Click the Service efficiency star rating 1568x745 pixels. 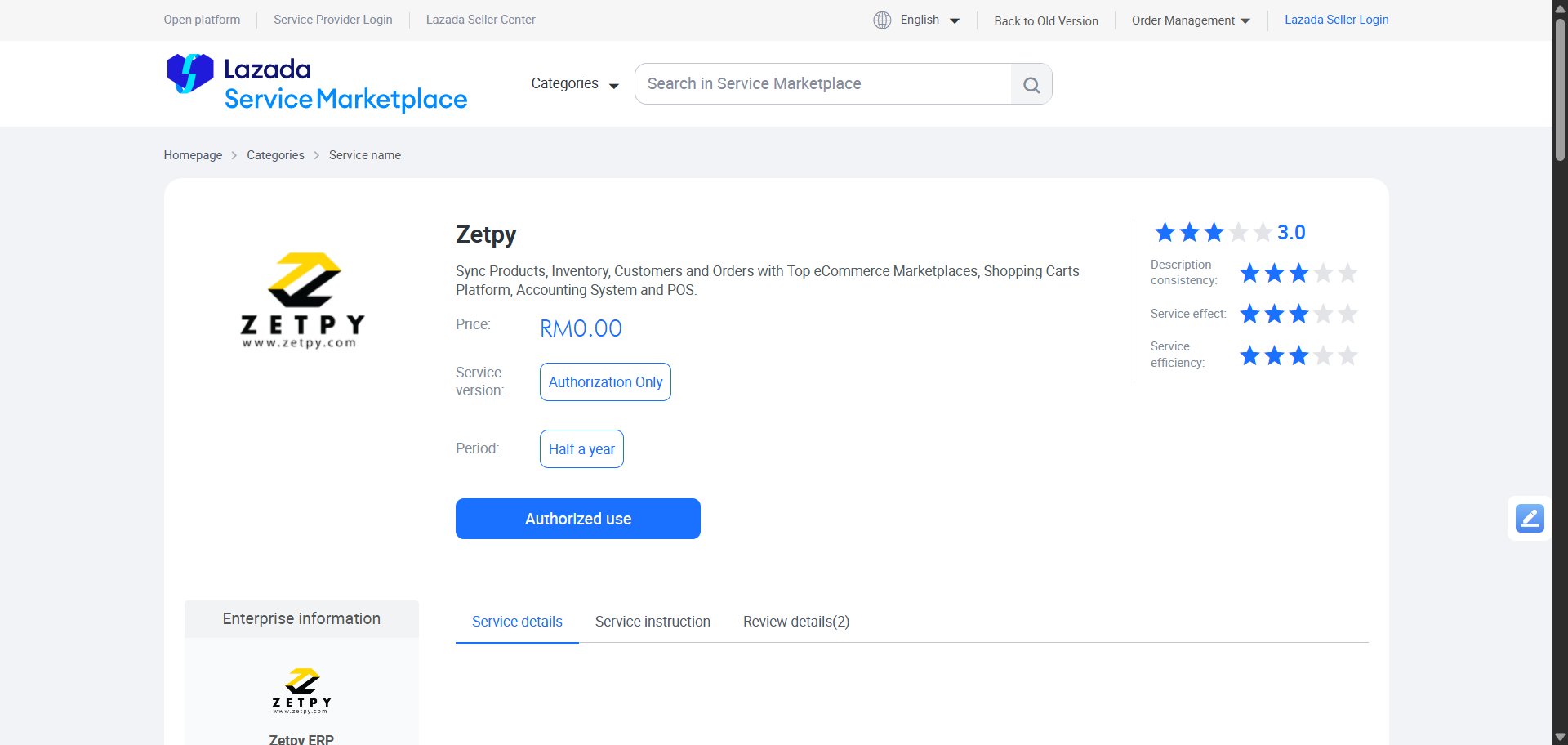[x=1298, y=355]
